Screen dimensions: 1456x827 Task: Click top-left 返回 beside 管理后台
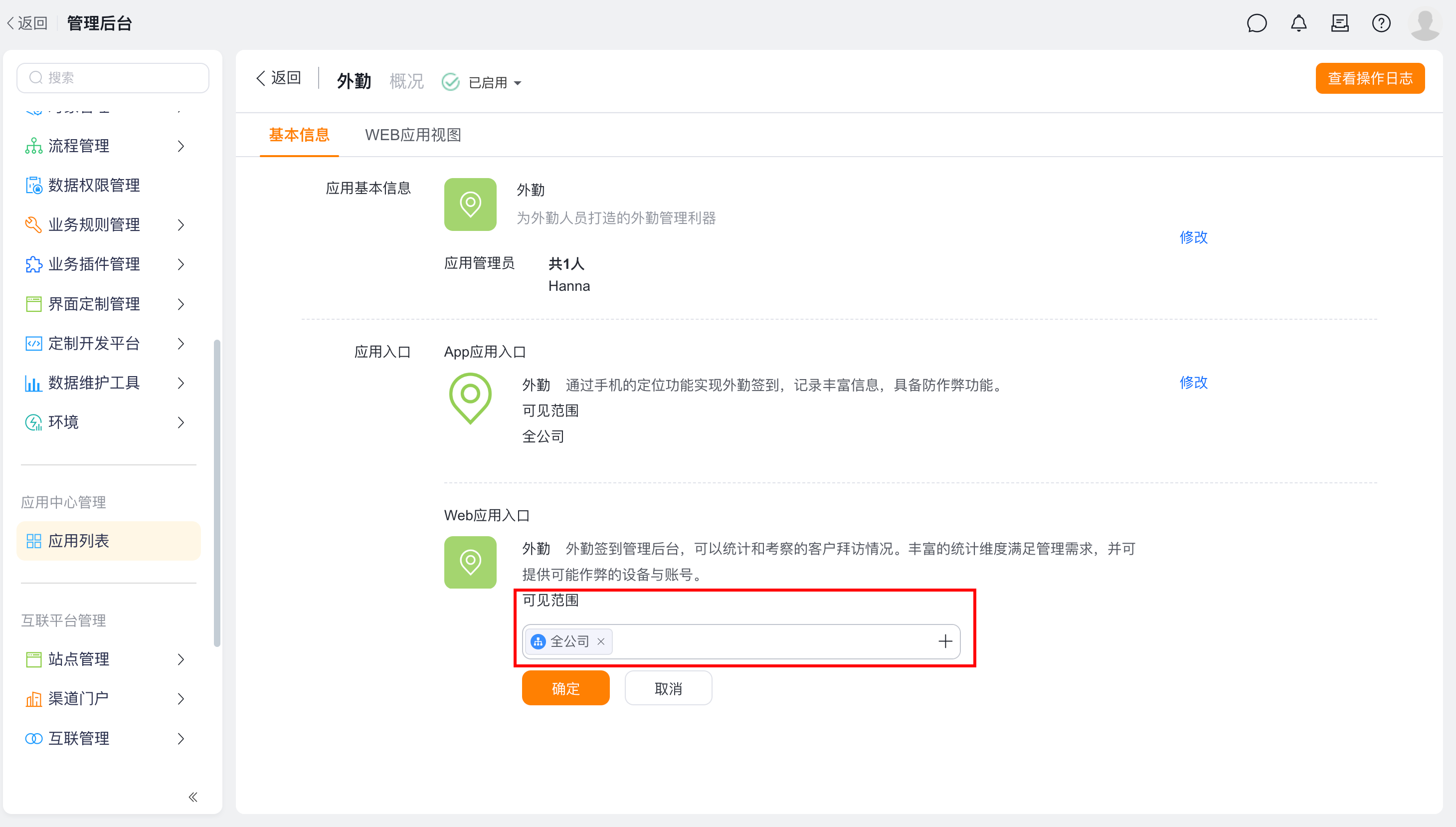point(27,23)
